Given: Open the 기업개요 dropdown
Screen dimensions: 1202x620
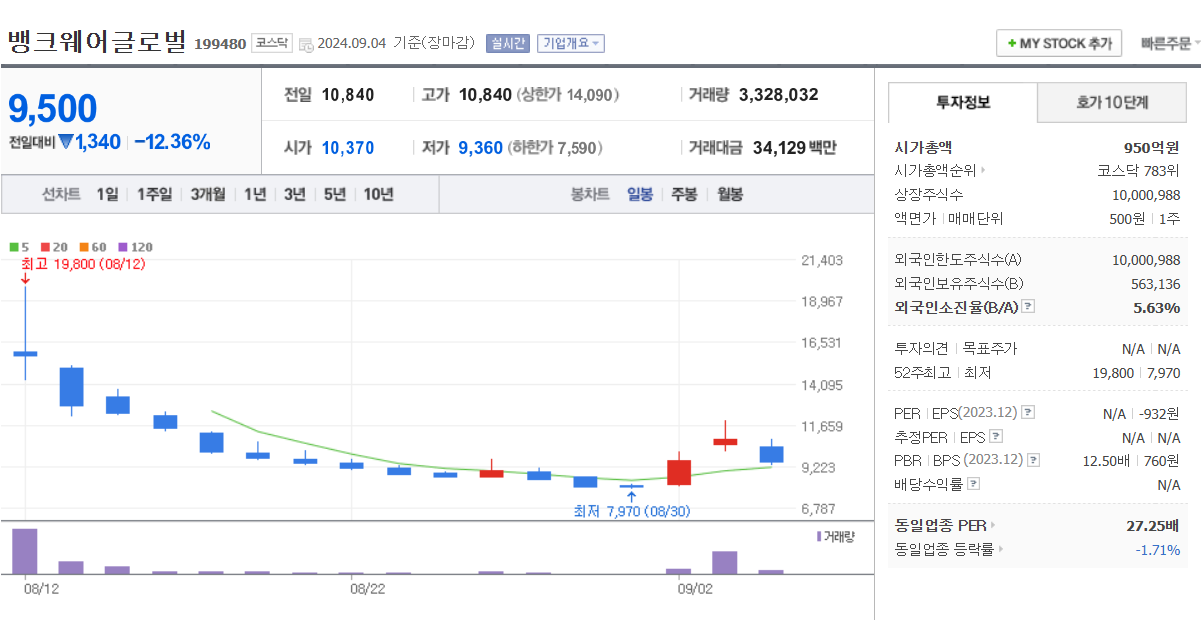Looking at the screenshot, I should pos(571,43).
